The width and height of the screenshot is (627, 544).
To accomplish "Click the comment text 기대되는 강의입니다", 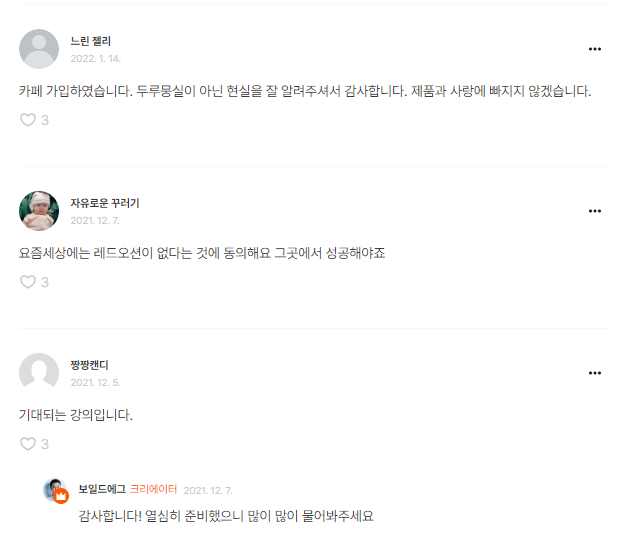I will click(x=76, y=414).
